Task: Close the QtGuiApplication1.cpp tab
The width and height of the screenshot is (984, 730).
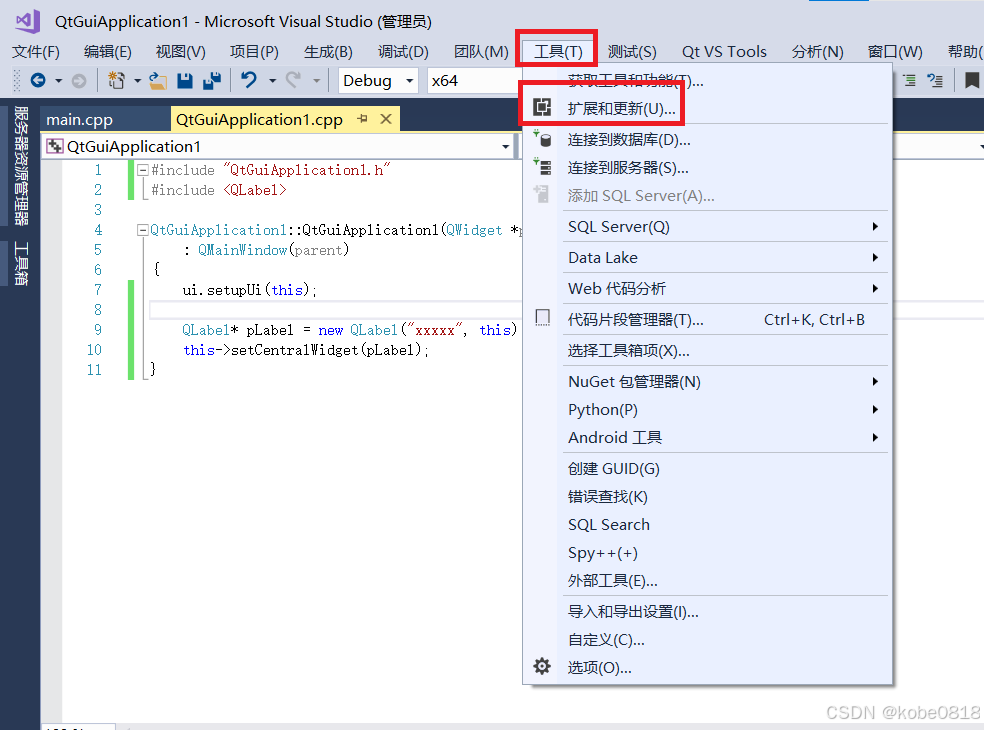Action: (386, 119)
